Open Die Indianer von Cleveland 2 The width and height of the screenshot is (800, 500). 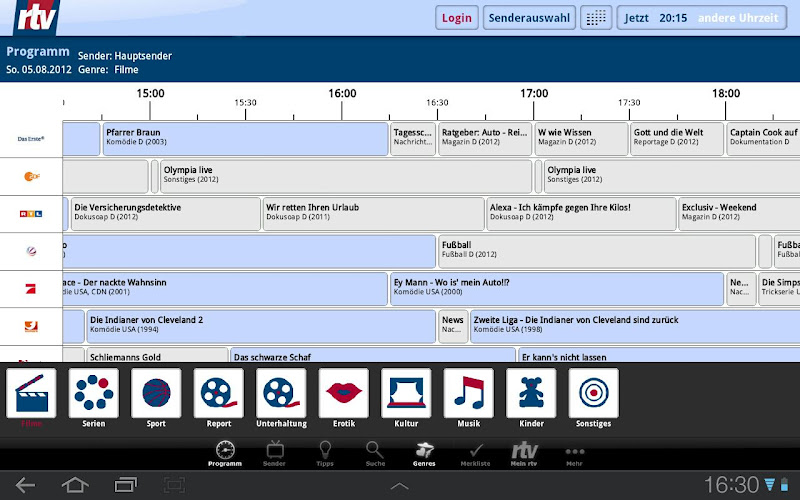[261, 326]
